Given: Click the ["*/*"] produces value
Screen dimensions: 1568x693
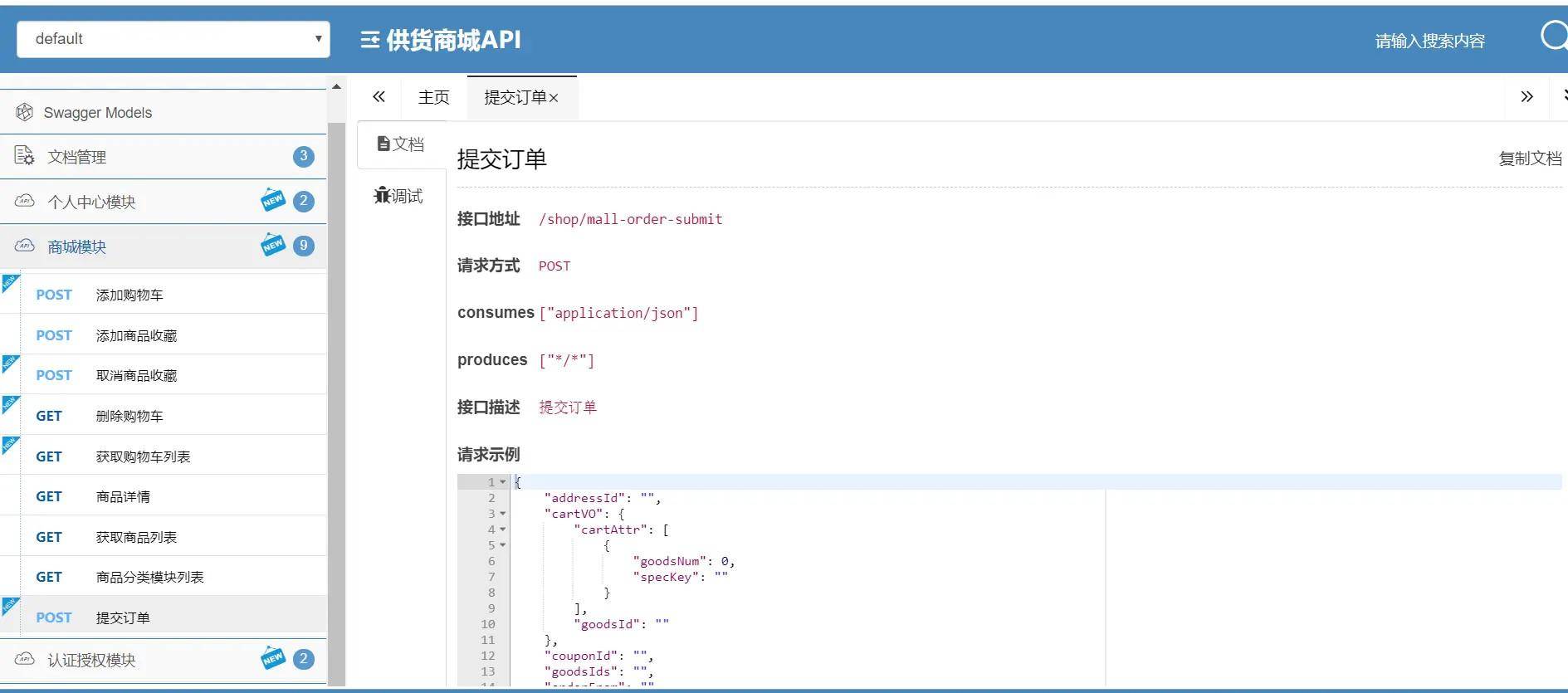Looking at the screenshot, I should pos(567,360).
